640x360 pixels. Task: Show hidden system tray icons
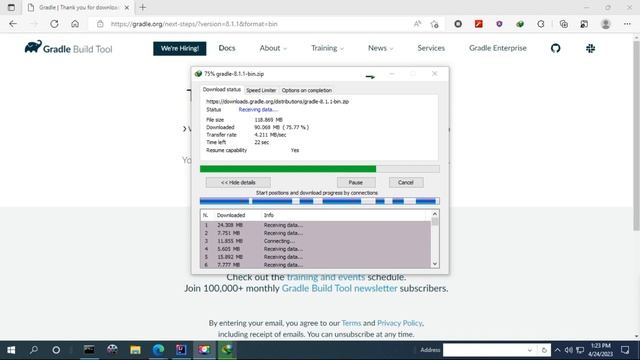tap(558, 350)
